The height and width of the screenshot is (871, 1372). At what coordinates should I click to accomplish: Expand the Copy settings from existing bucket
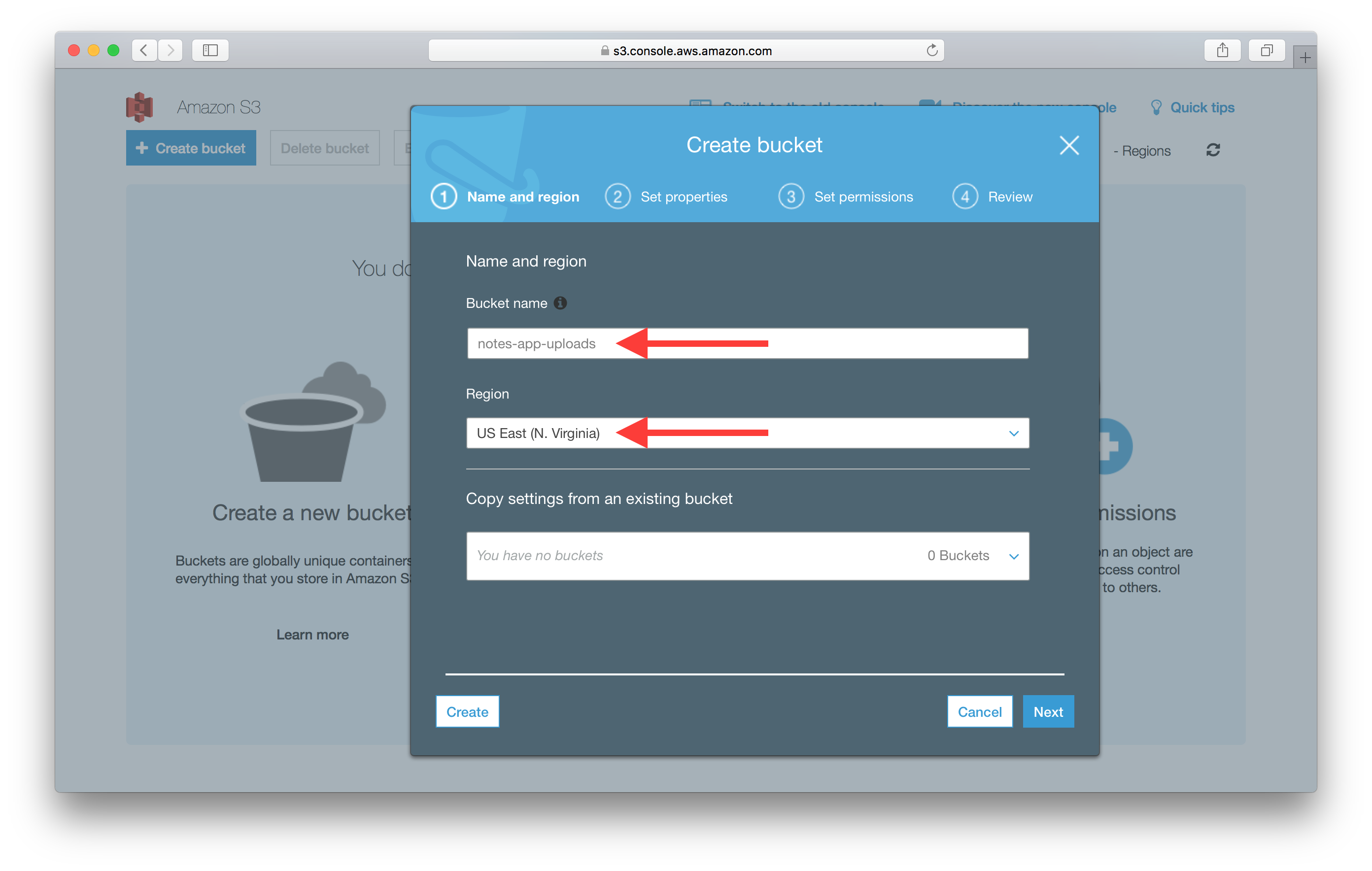pyautogui.click(x=1016, y=555)
